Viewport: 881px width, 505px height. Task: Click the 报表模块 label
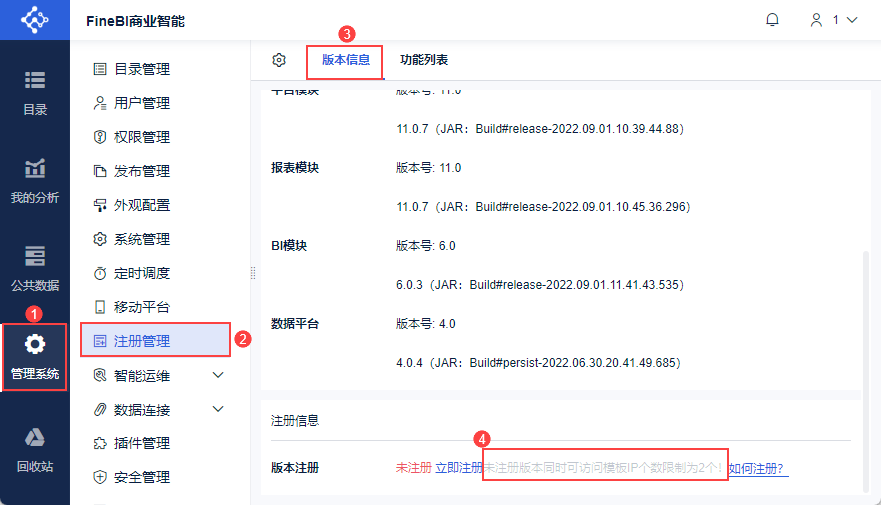(295, 167)
